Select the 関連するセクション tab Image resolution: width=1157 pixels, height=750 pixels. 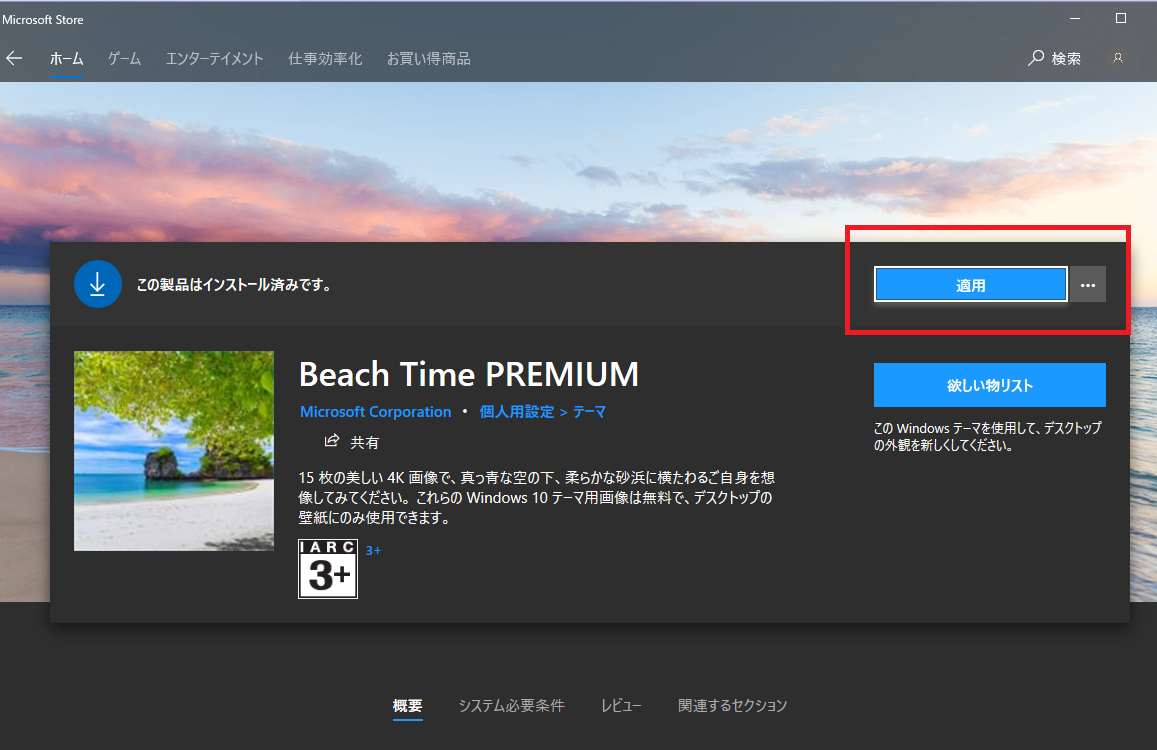(x=732, y=706)
